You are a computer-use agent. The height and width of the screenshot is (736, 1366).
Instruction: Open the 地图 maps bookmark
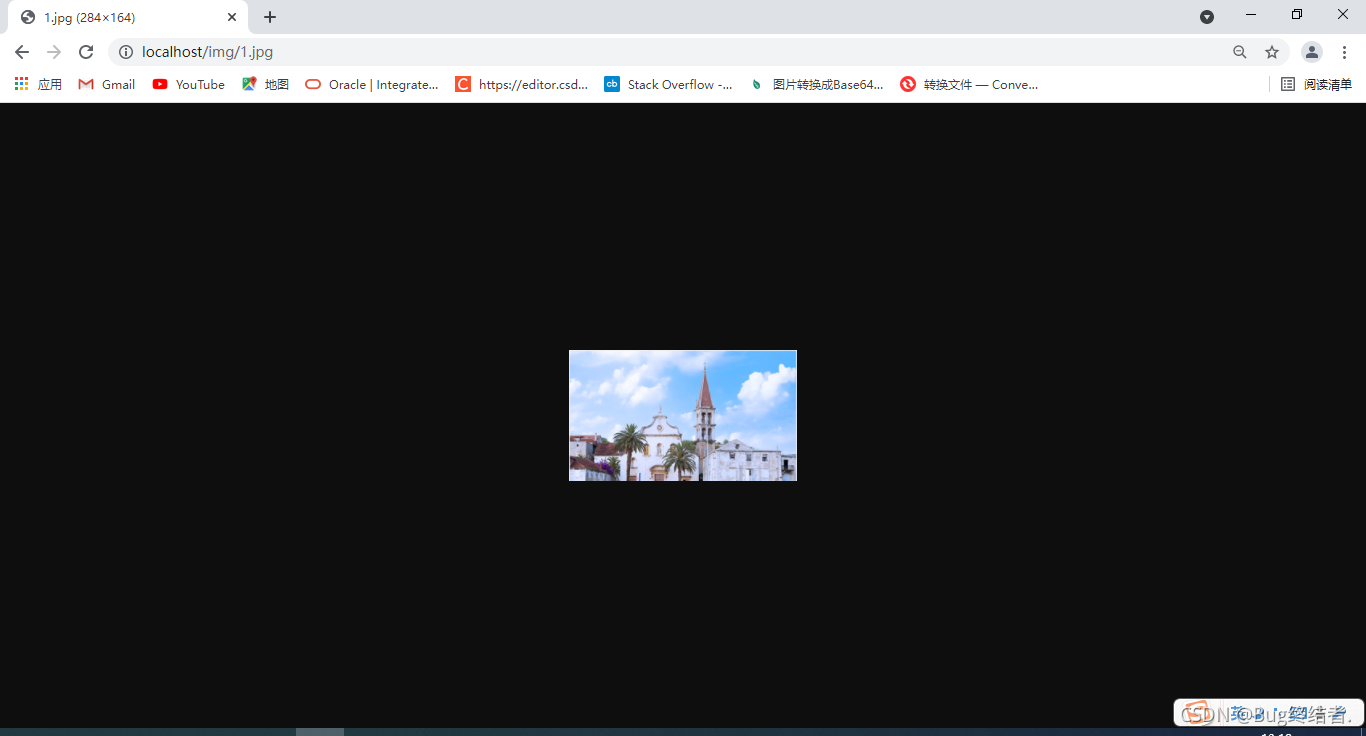pyautogui.click(x=265, y=85)
